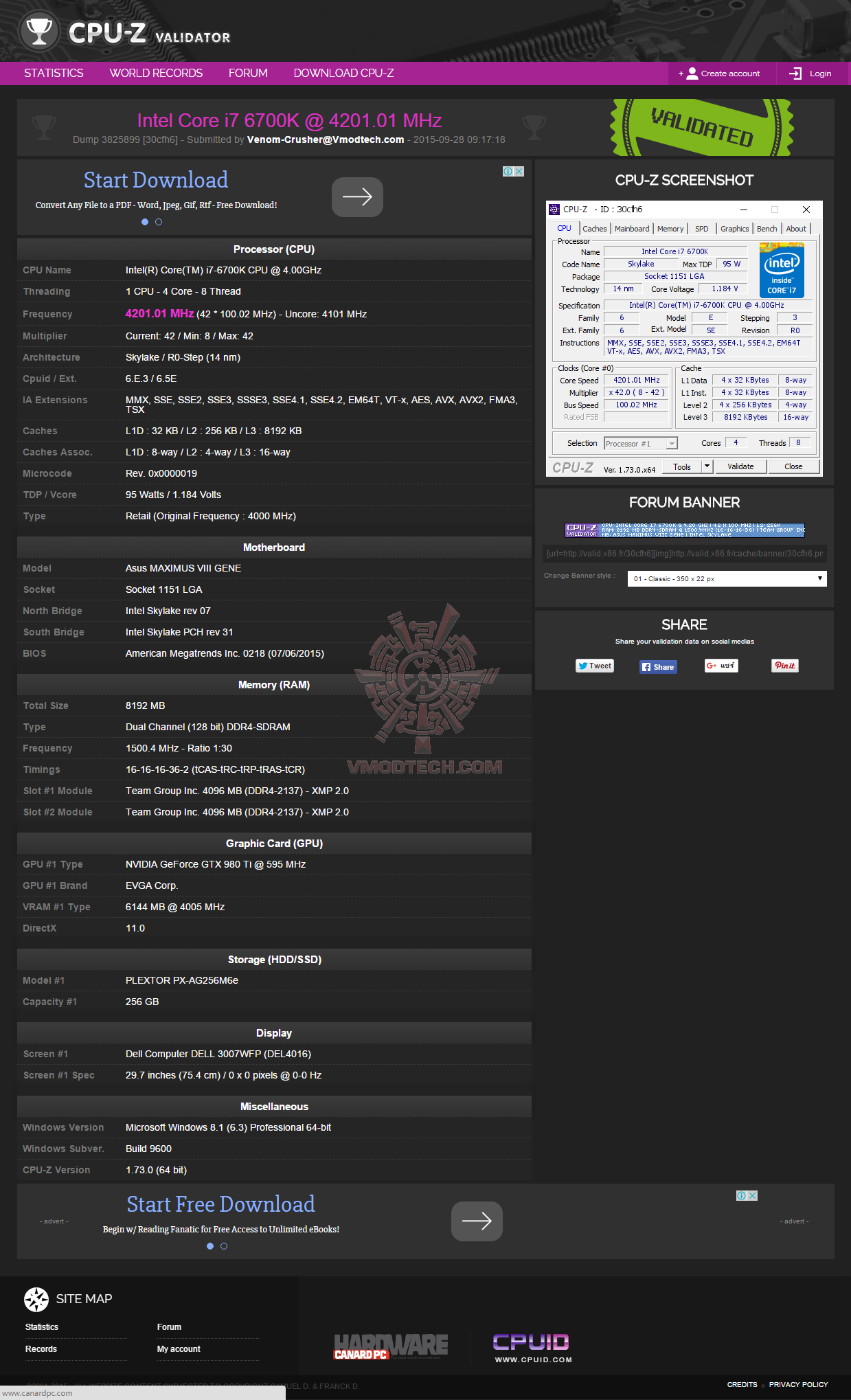Viewport: 851px width, 1400px height.
Task: Open the Statistics site map link
Action: [42, 1327]
